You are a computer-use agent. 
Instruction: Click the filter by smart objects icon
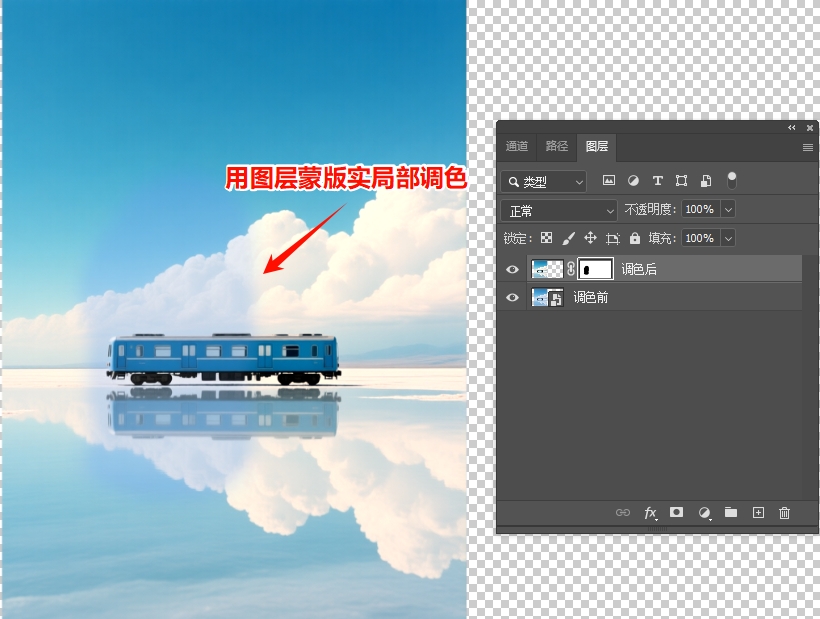(x=707, y=181)
